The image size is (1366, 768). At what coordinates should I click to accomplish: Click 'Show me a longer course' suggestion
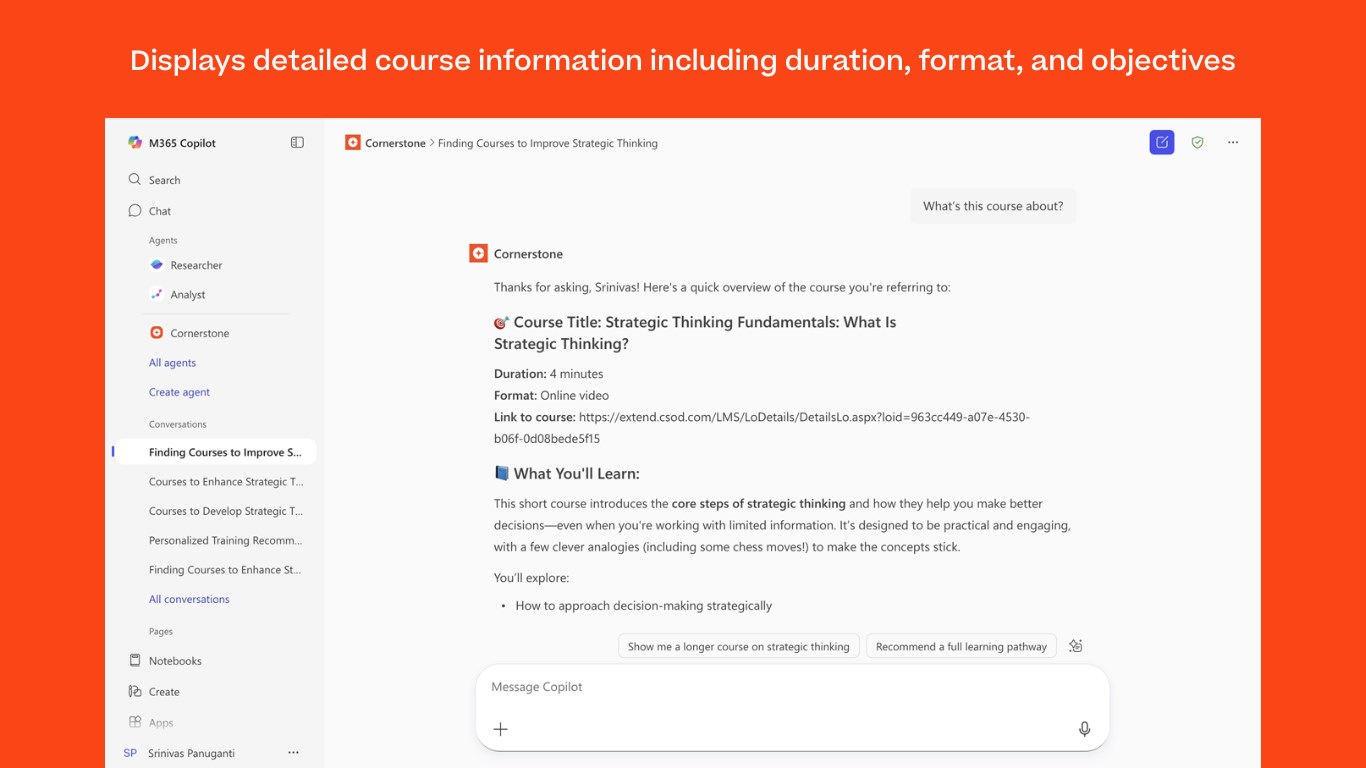[x=739, y=647]
